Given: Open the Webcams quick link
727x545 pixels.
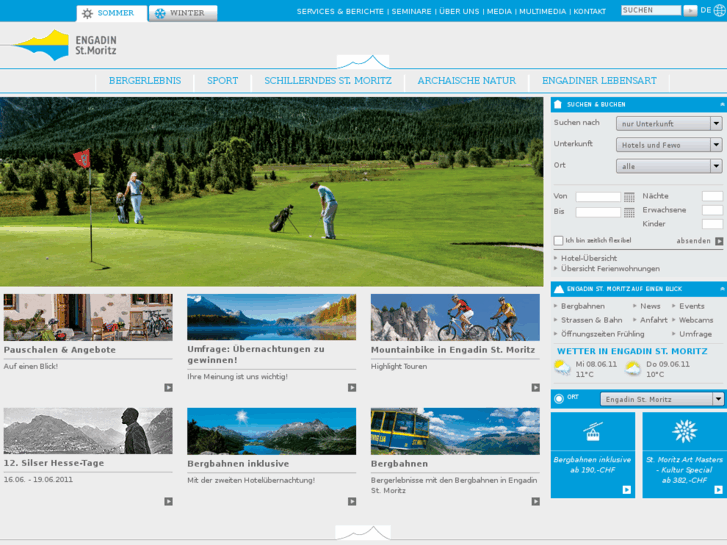Looking at the screenshot, I should point(696,320).
